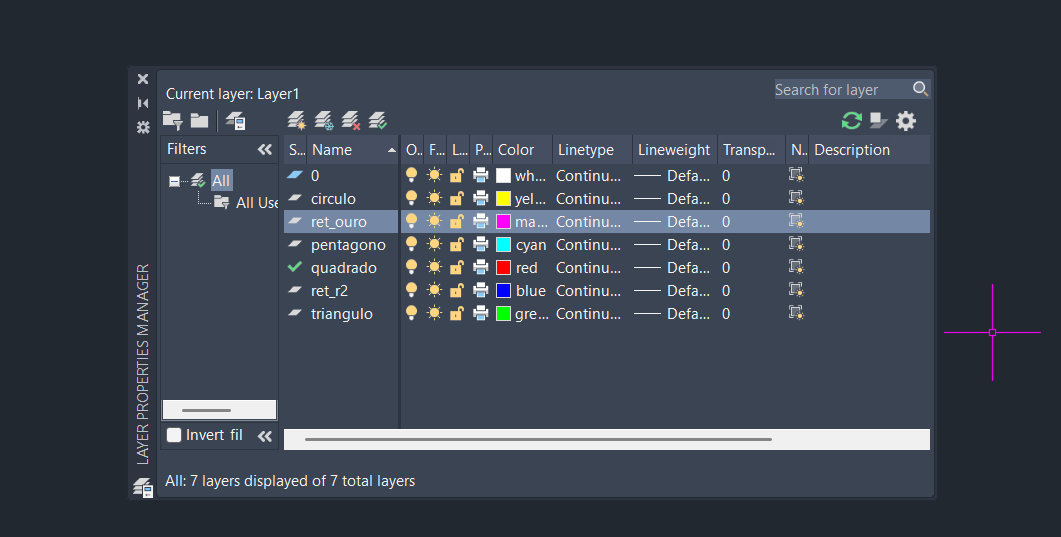Refresh the layer list
The height and width of the screenshot is (537, 1061).
(852, 121)
